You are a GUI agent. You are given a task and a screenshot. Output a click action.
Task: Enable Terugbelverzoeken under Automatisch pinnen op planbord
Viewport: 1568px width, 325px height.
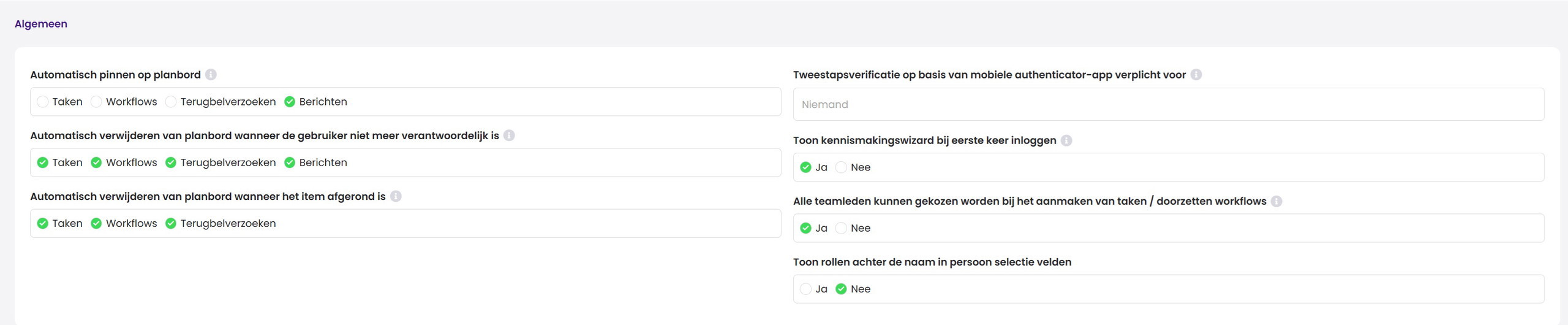(x=171, y=102)
